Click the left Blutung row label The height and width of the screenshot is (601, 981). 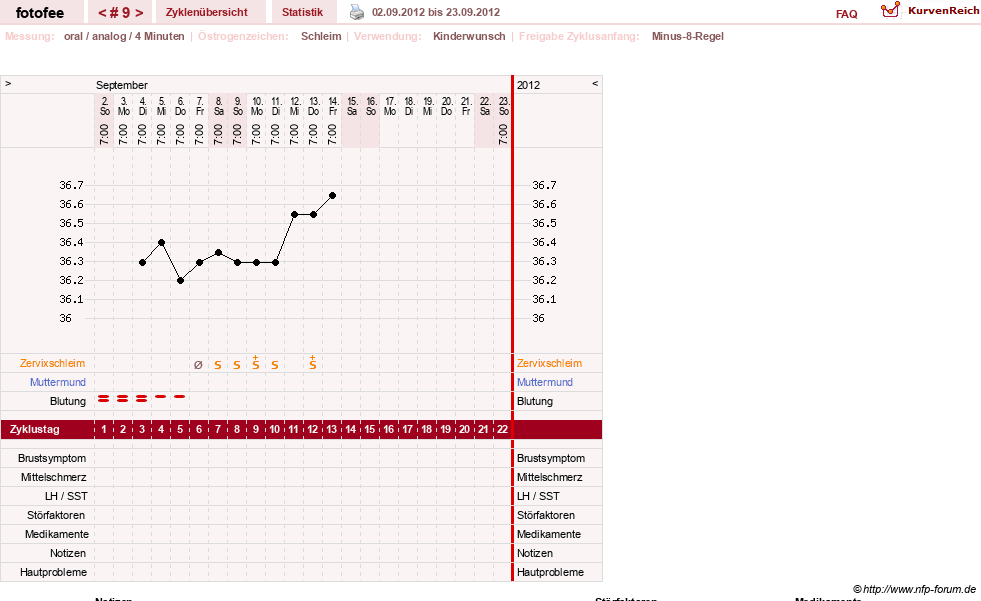(x=68, y=402)
